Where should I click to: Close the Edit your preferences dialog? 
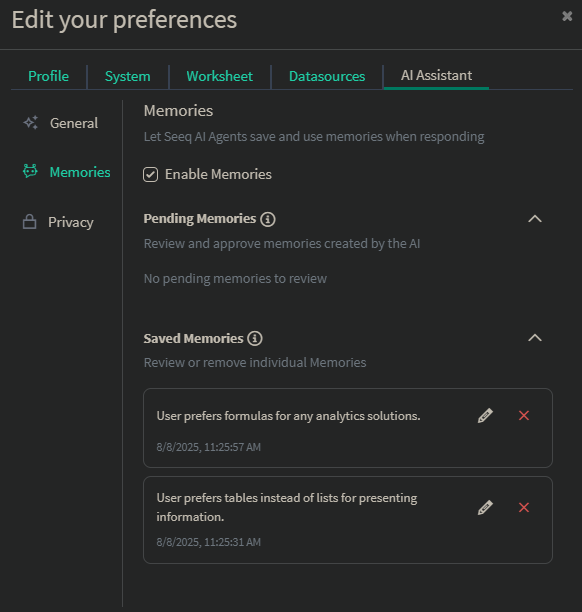(x=567, y=16)
